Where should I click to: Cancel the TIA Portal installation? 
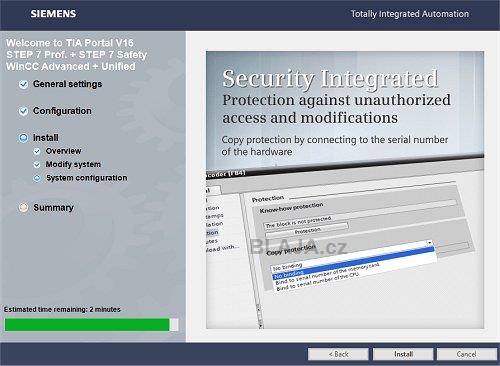point(467,354)
